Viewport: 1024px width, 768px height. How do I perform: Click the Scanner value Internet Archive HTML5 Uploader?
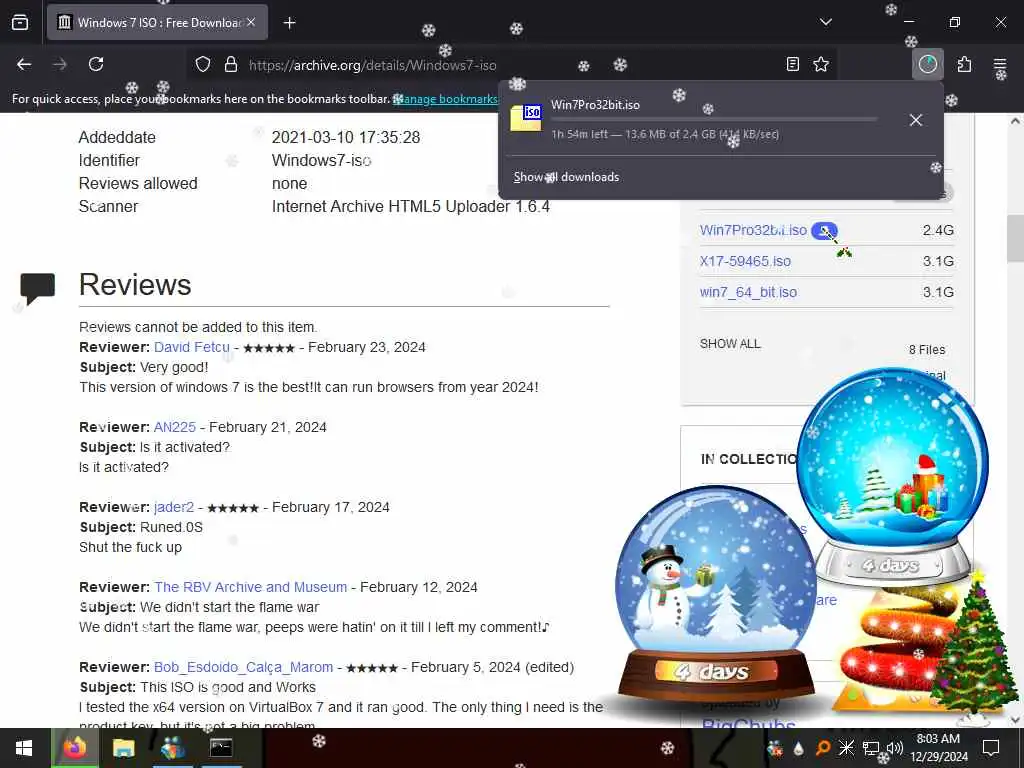(410, 206)
